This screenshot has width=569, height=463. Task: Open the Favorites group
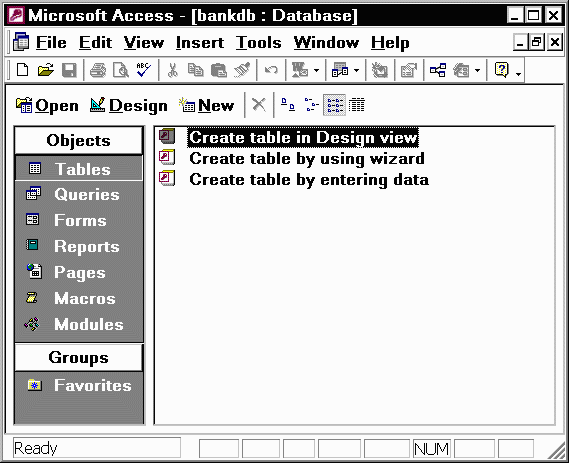point(79,385)
